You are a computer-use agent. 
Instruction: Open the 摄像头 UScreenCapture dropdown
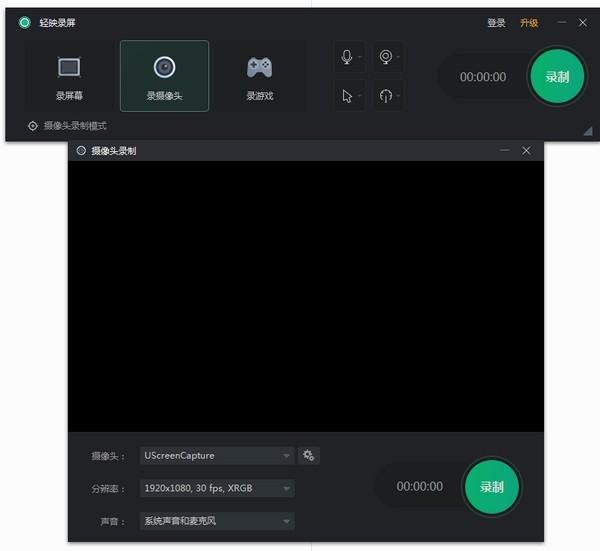(x=217, y=456)
